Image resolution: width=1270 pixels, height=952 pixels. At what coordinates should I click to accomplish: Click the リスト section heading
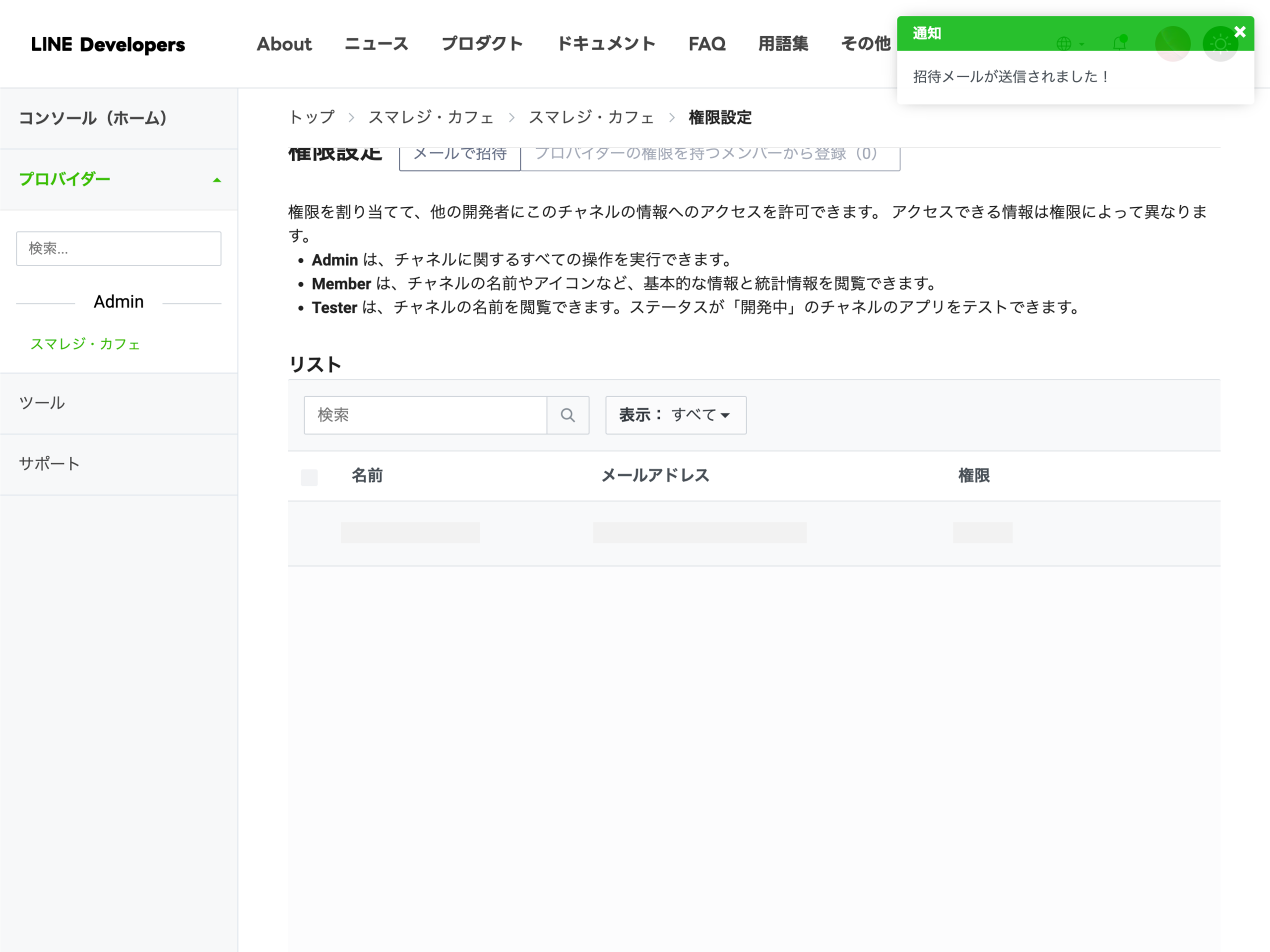(315, 364)
